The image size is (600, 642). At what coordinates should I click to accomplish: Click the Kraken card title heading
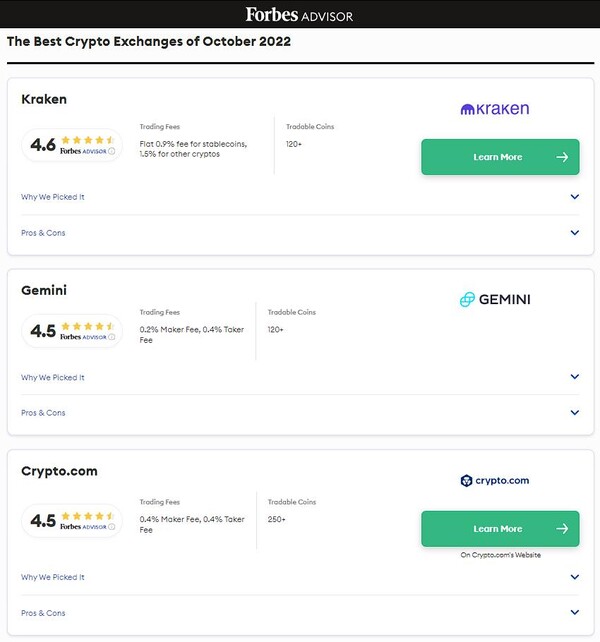click(x=44, y=100)
